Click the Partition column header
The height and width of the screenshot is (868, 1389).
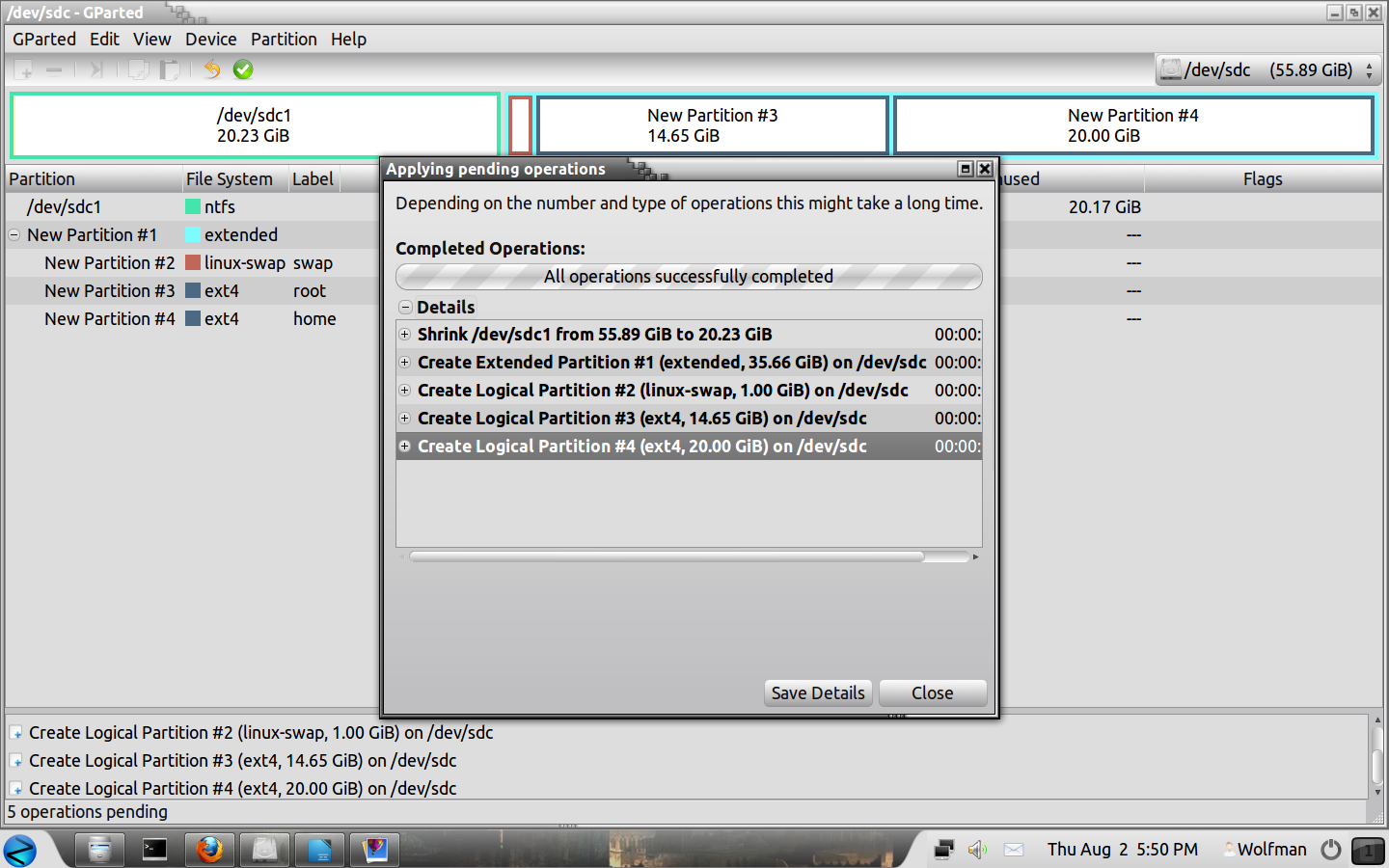(x=94, y=179)
